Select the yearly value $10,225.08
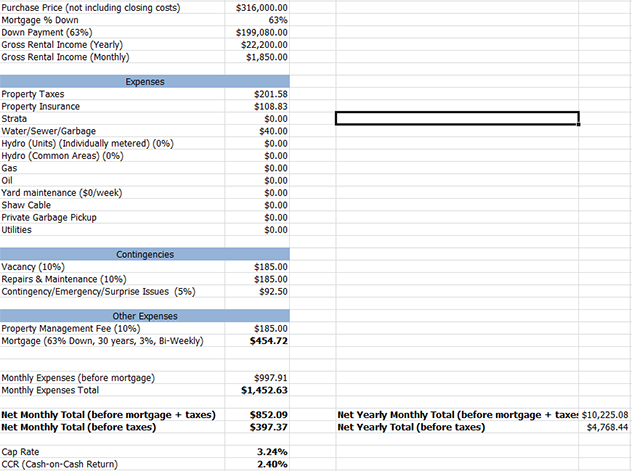This screenshot has height=471, width=632. point(605,415)
